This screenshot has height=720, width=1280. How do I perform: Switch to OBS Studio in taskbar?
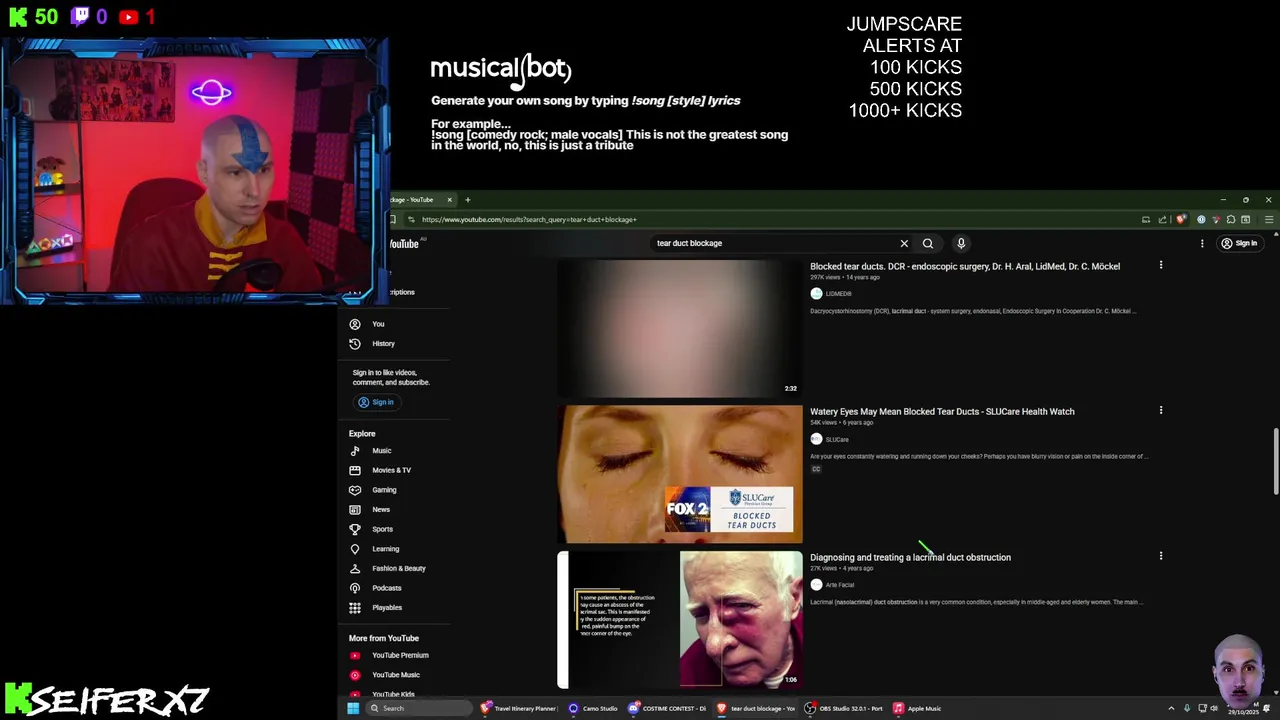click(844, 708)
